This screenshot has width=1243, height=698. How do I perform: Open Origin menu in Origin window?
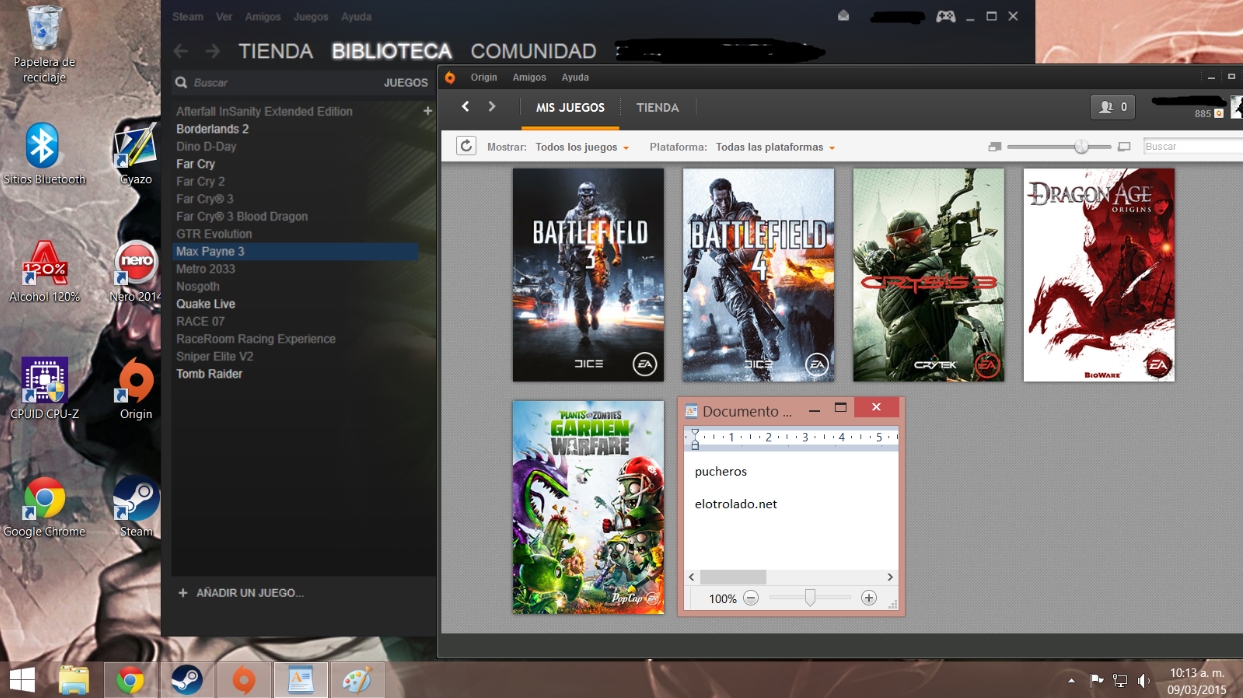(484, 77)
